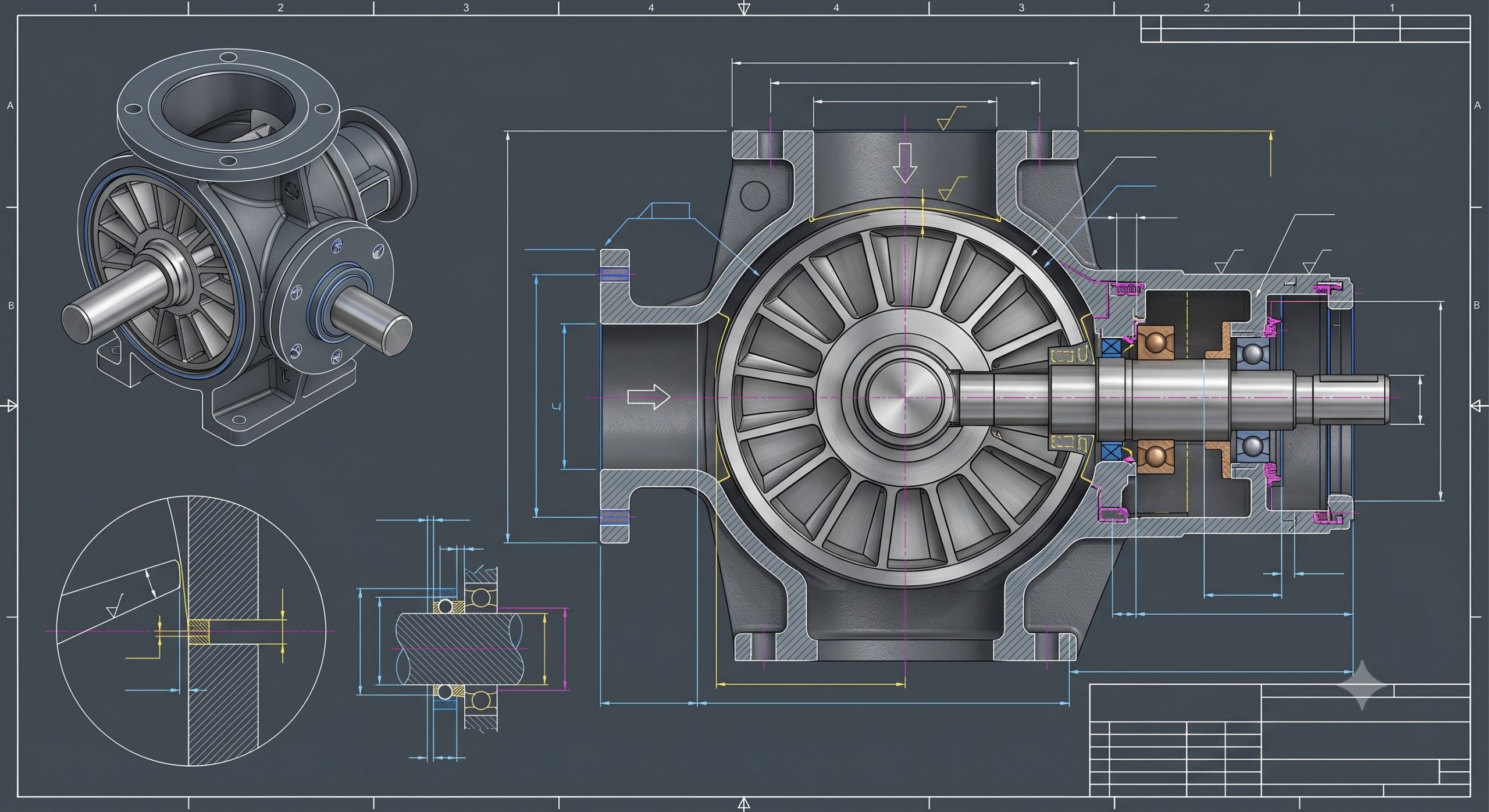Screen dimensions: 1489x812
Task: Click the rightward flow arrow in side port
Action: click(x=649, y=397)
